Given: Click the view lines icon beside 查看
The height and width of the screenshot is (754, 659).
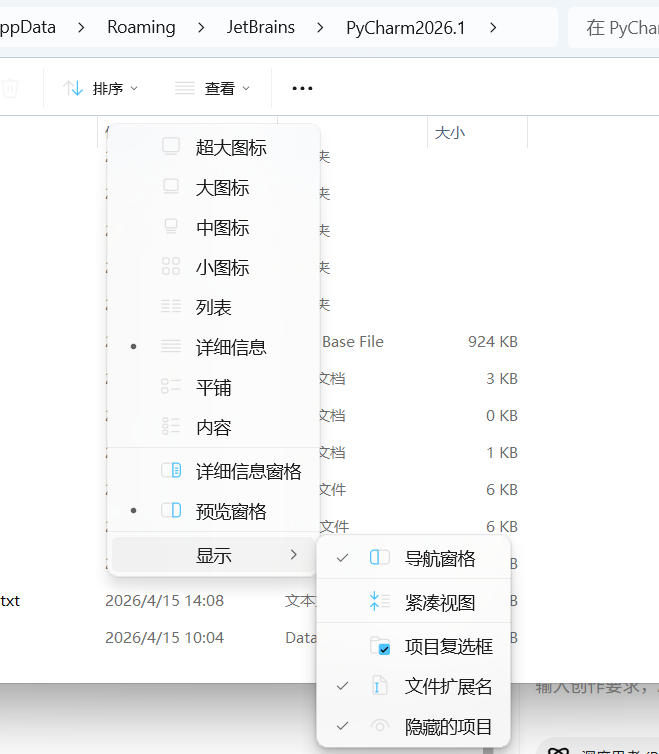Looking at the screenshot, I should [x=185, y=88].
